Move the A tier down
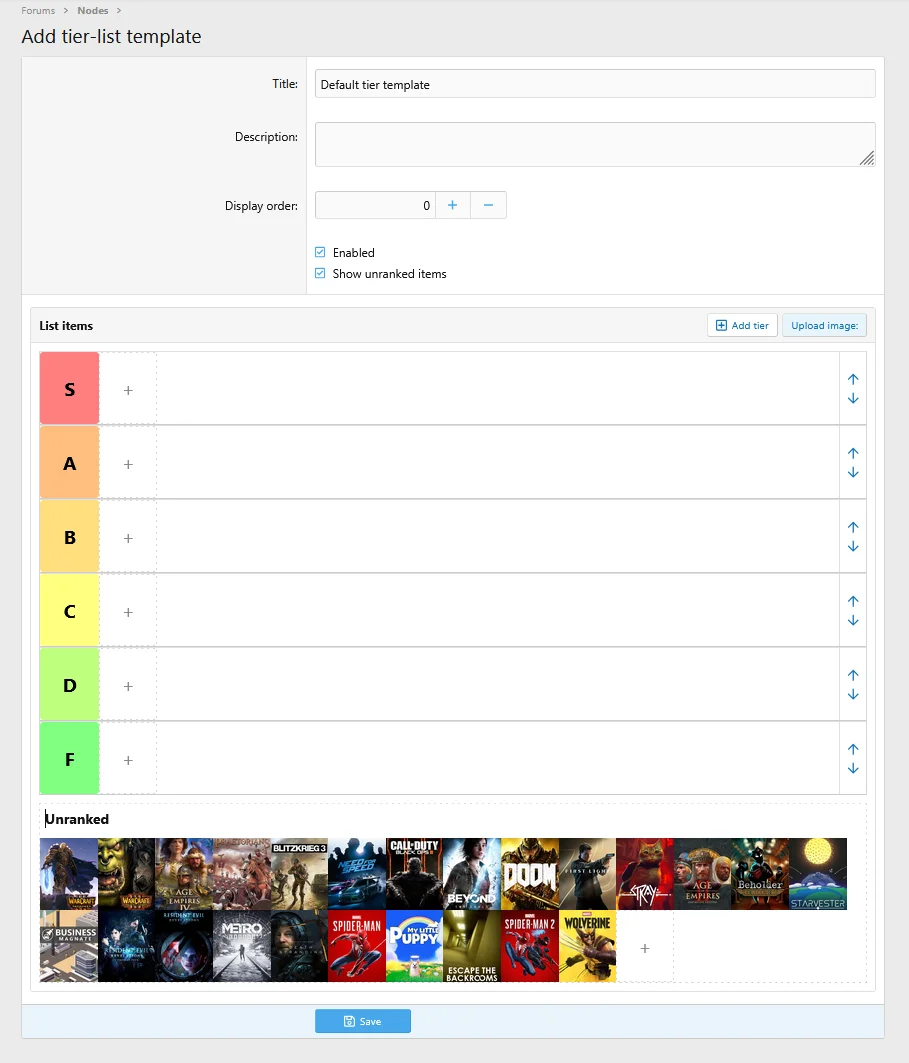The image size is (909, 1063). [x=853, y=473]
